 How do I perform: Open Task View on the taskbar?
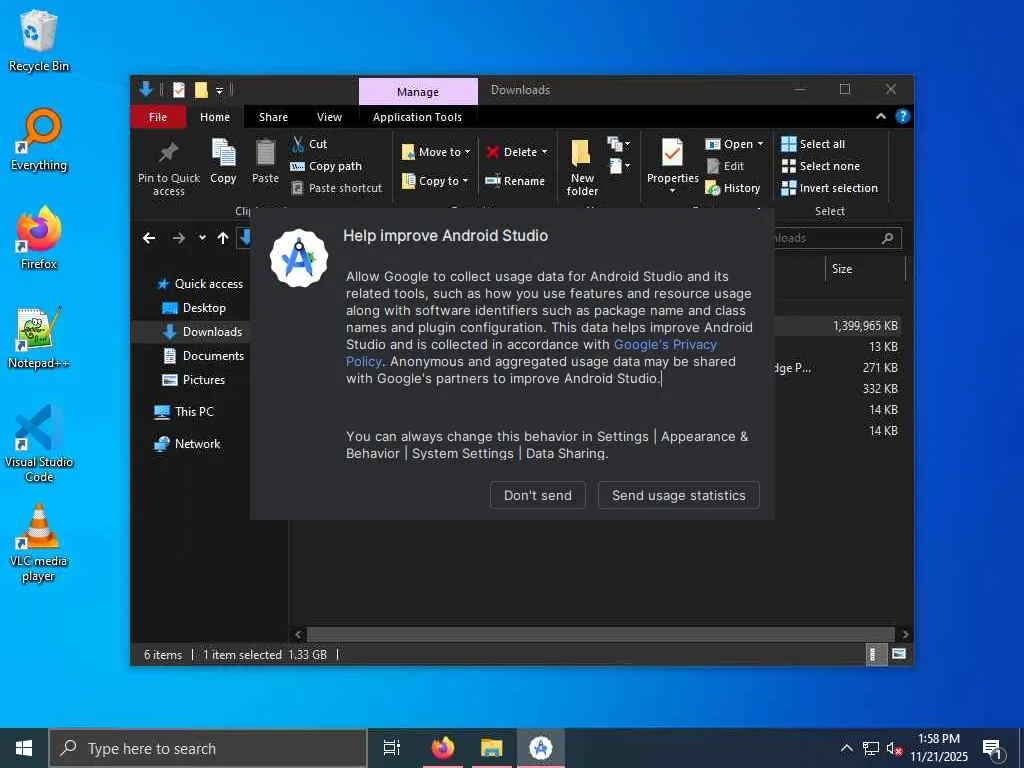[391, 748]
